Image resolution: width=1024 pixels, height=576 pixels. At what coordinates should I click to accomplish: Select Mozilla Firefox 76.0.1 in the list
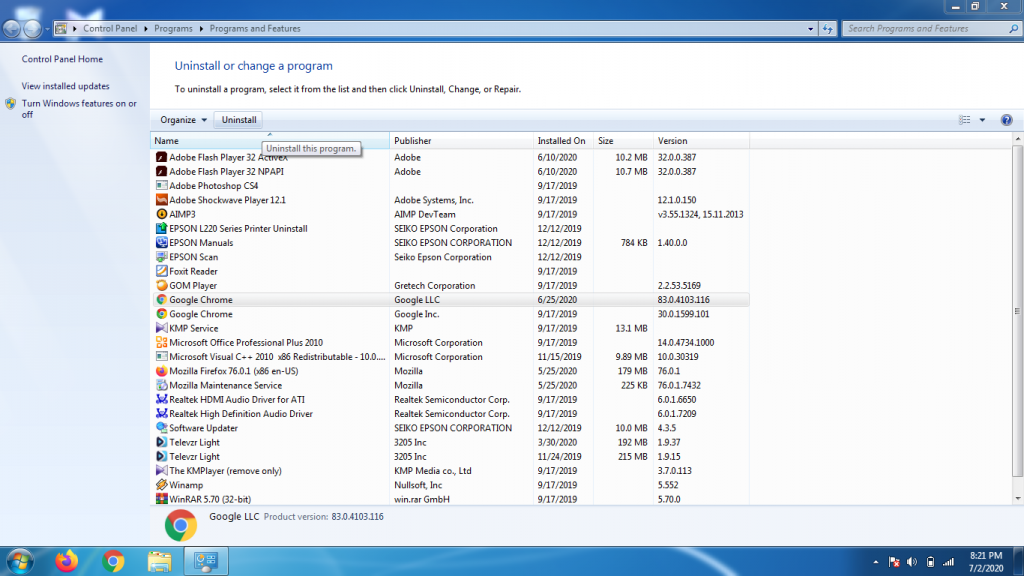[234, 371]
